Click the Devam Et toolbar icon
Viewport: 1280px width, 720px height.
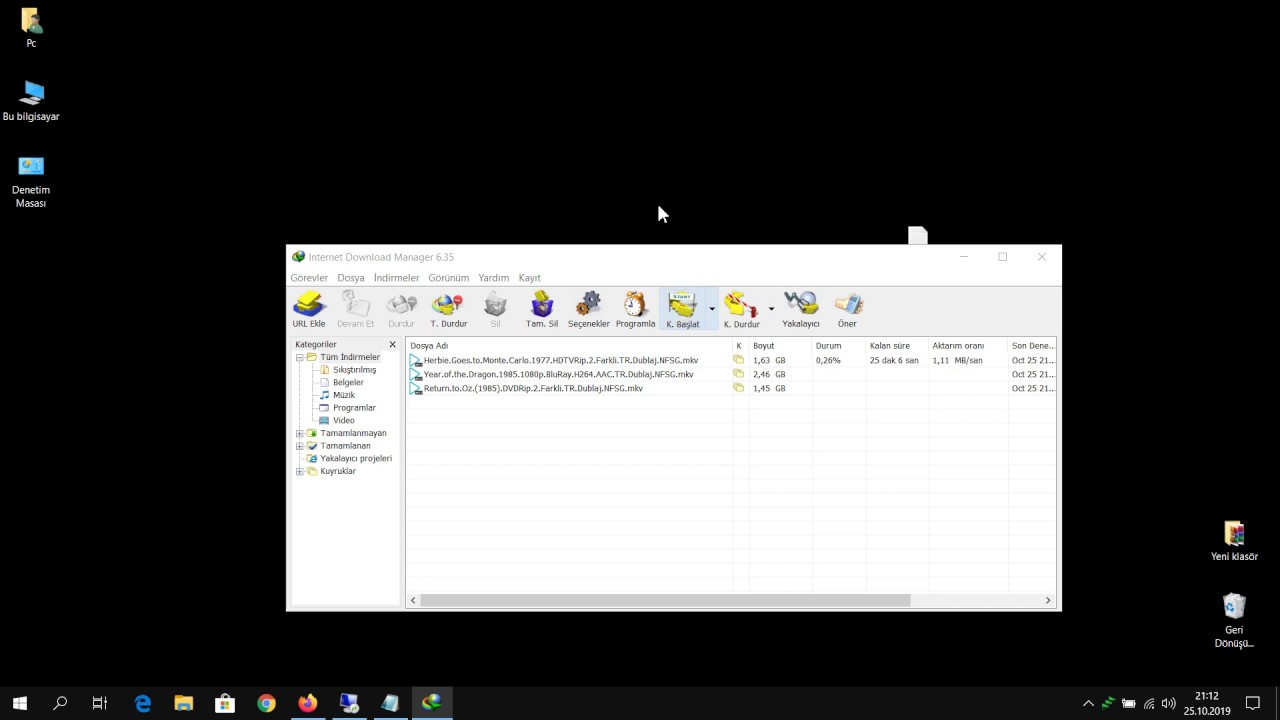coord(355,309)
